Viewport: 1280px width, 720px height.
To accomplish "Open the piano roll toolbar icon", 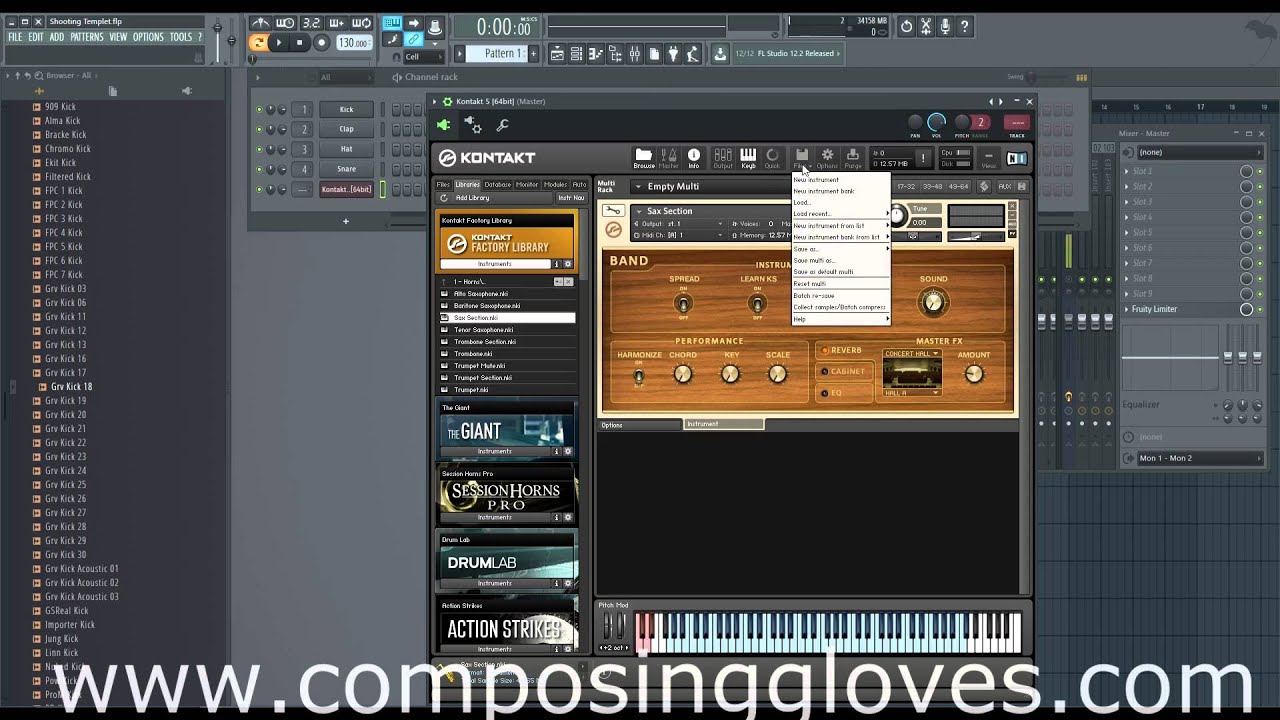I will 596,54.
